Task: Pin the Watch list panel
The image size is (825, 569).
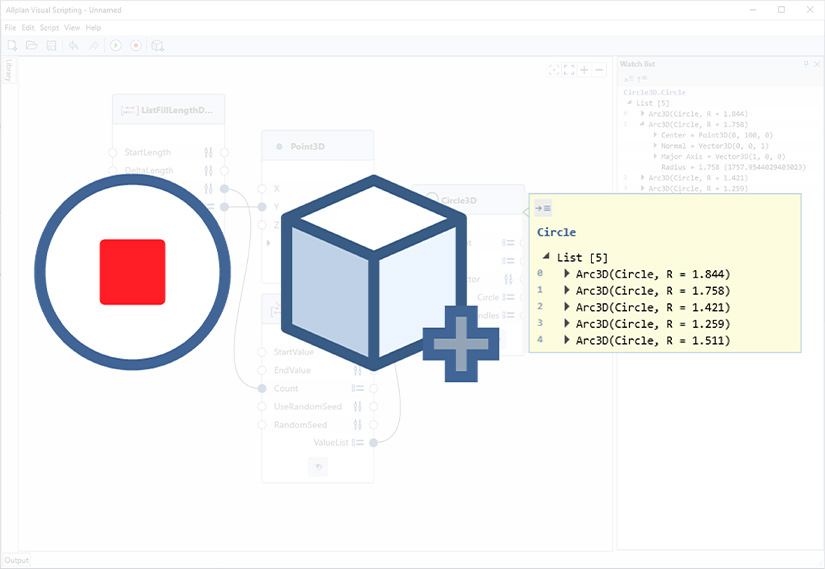Action: 806,64
